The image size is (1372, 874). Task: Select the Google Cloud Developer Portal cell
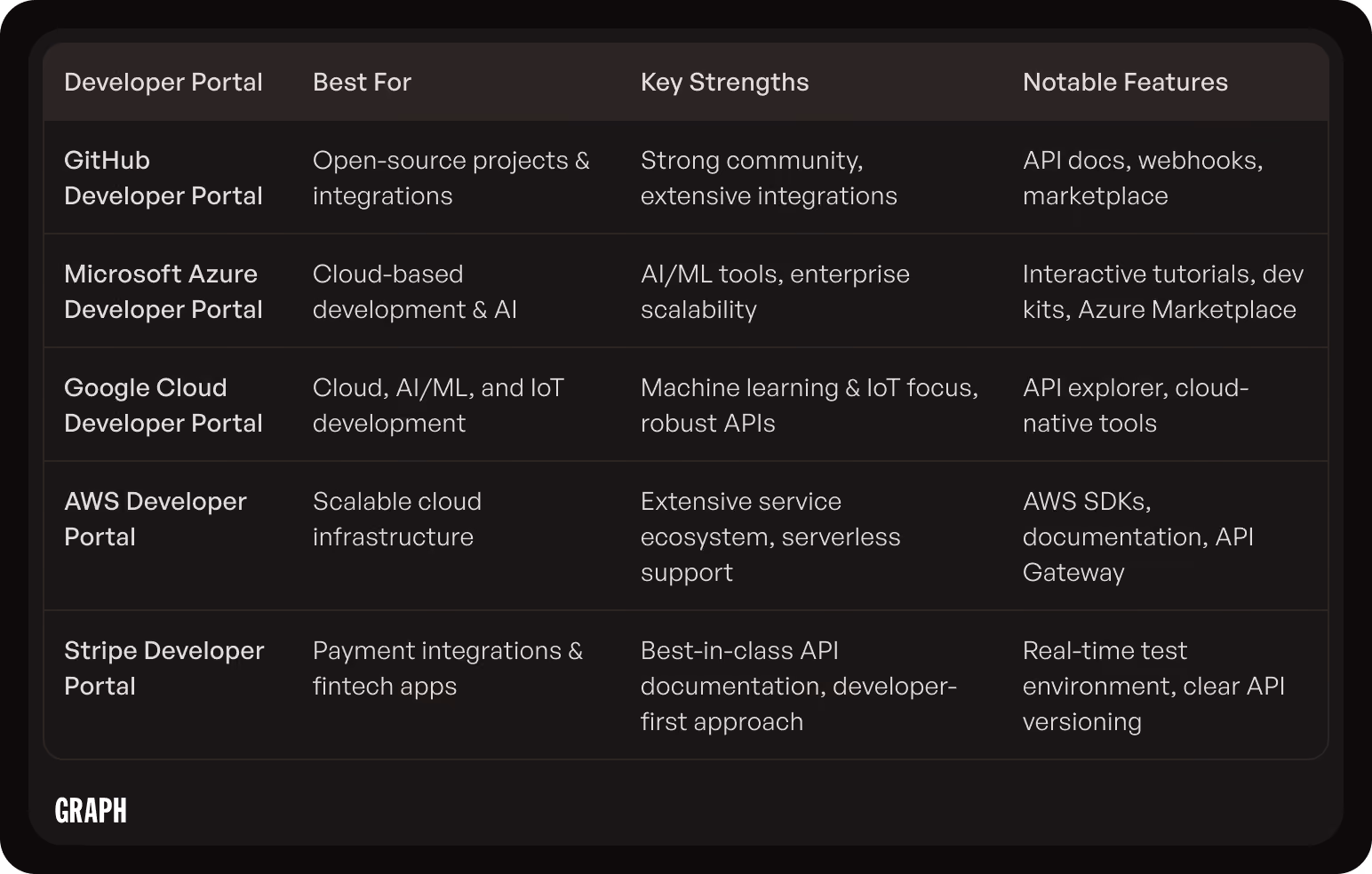(x=164, y=405)
